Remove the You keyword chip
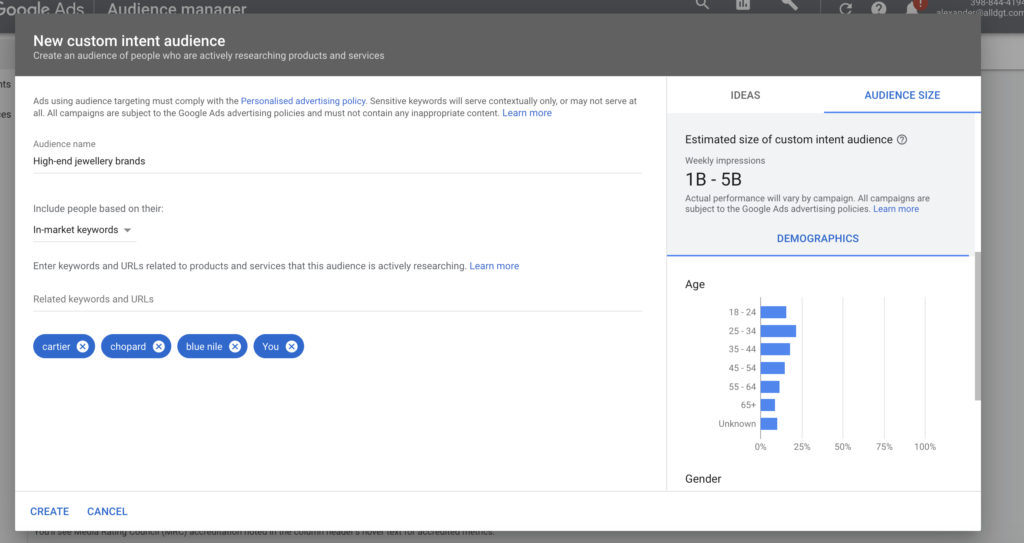The width and height of the screenshot is (1024, 543). tap(292, 346)
